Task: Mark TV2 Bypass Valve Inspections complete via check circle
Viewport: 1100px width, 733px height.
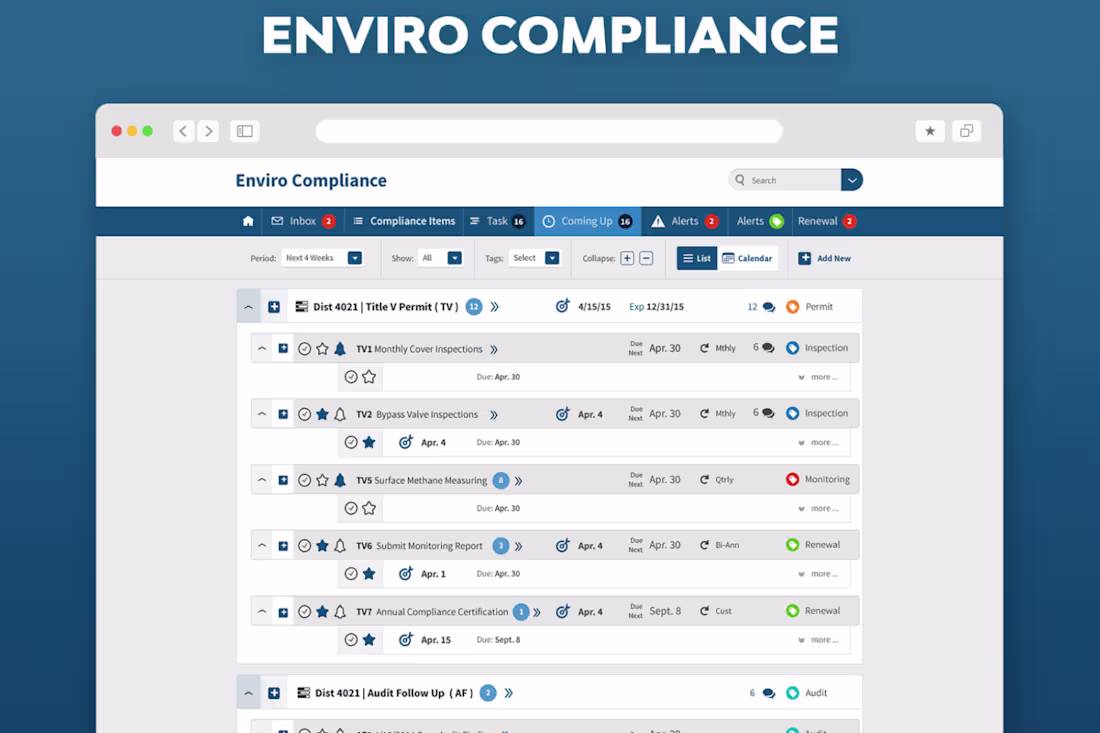Action: coord(304,413)
